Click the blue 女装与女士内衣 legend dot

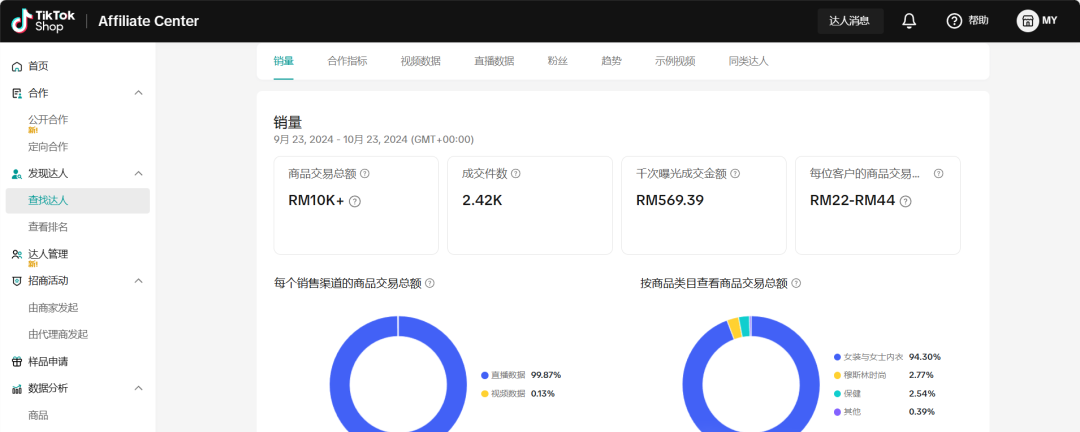coord(838,358)
